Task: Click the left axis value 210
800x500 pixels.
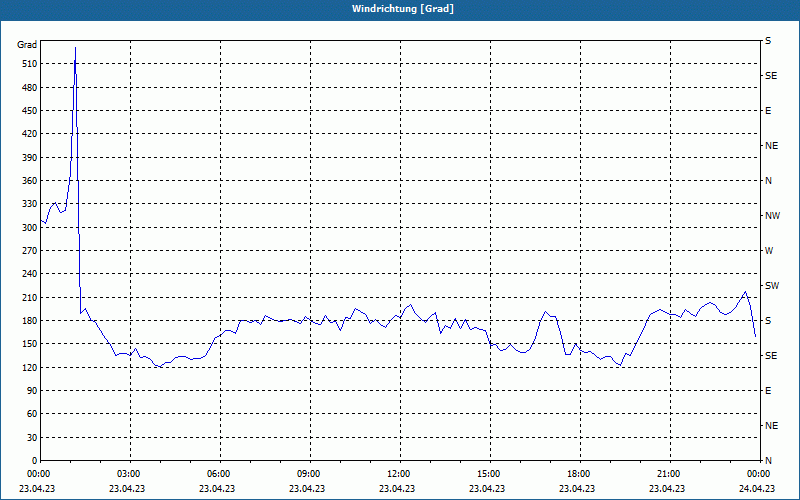Action: tap(30, 297)
